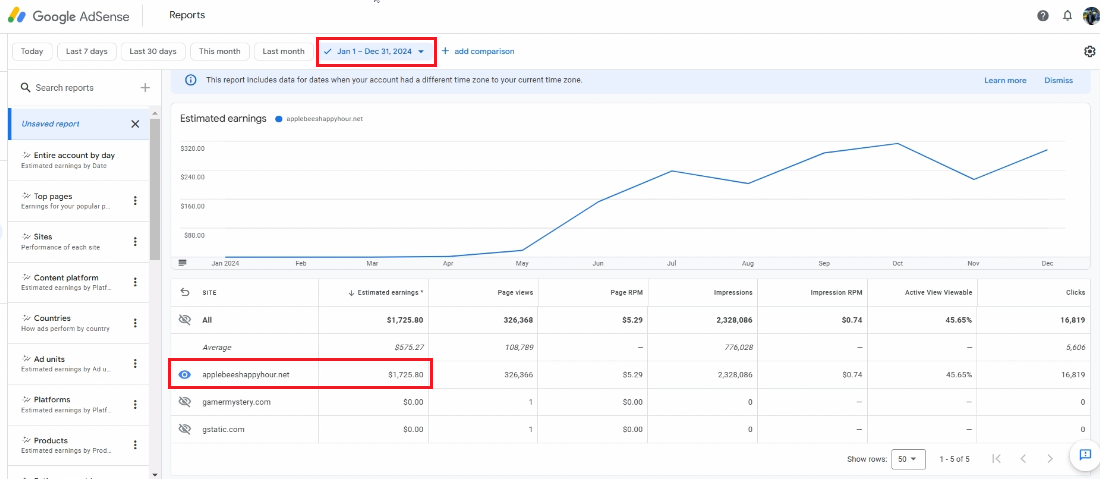Open more options for Top pages report
The height and width of the screenshot is (480, 1102).
click(135, 201)
